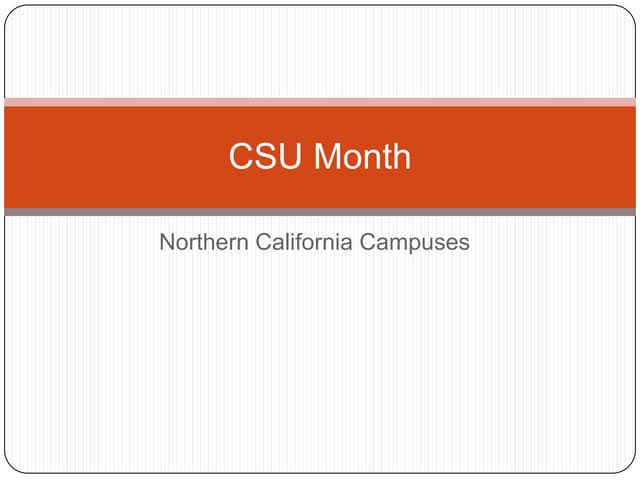Select the pink stripe above the orange banner
The height and width of the screenshot is (480, 640).
click(x=320, y=102)
